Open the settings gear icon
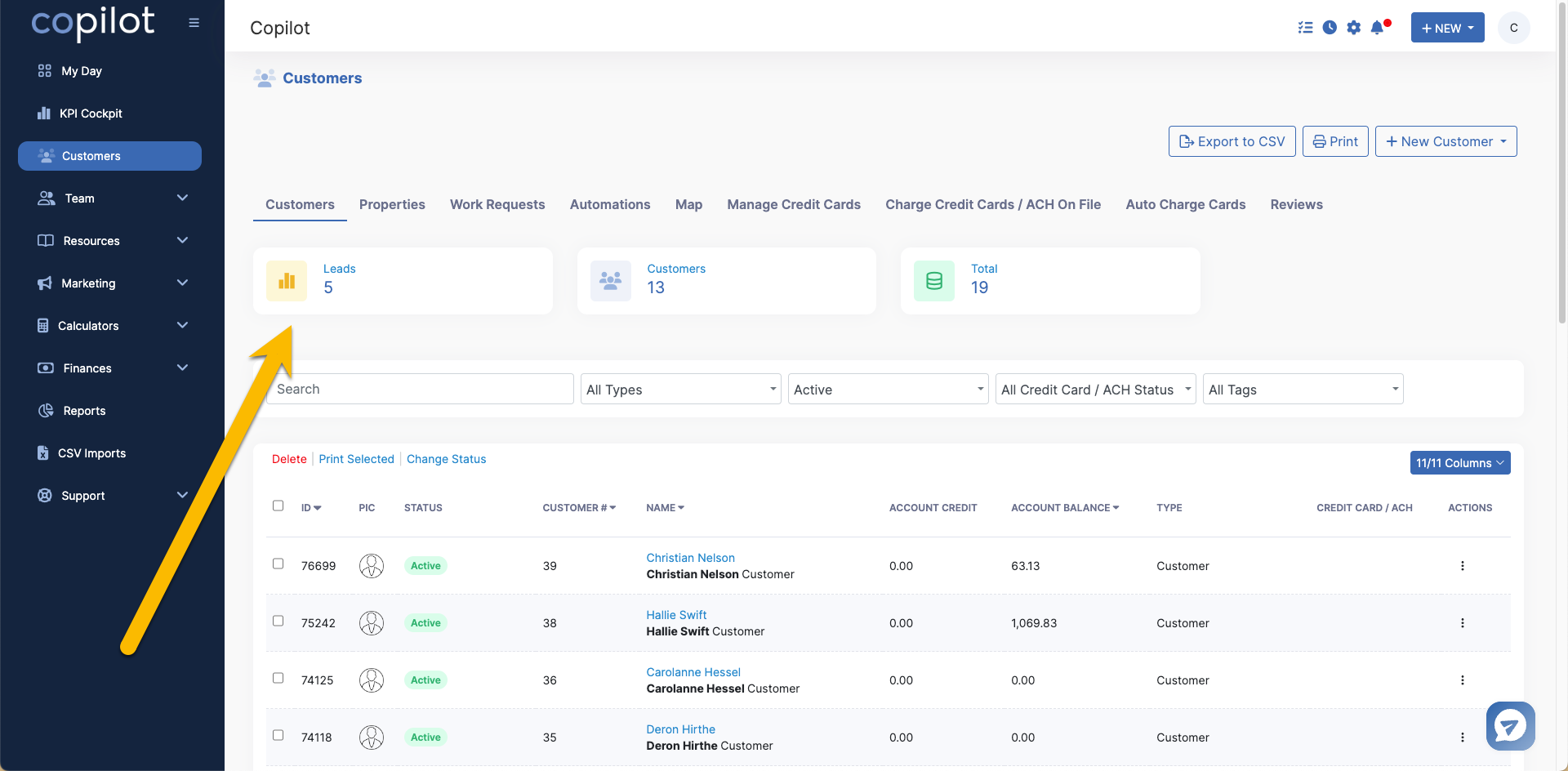 pos(1353,28)
